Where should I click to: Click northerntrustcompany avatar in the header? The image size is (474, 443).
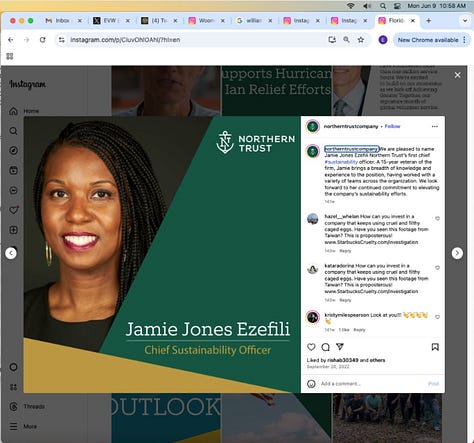(313, 126)
